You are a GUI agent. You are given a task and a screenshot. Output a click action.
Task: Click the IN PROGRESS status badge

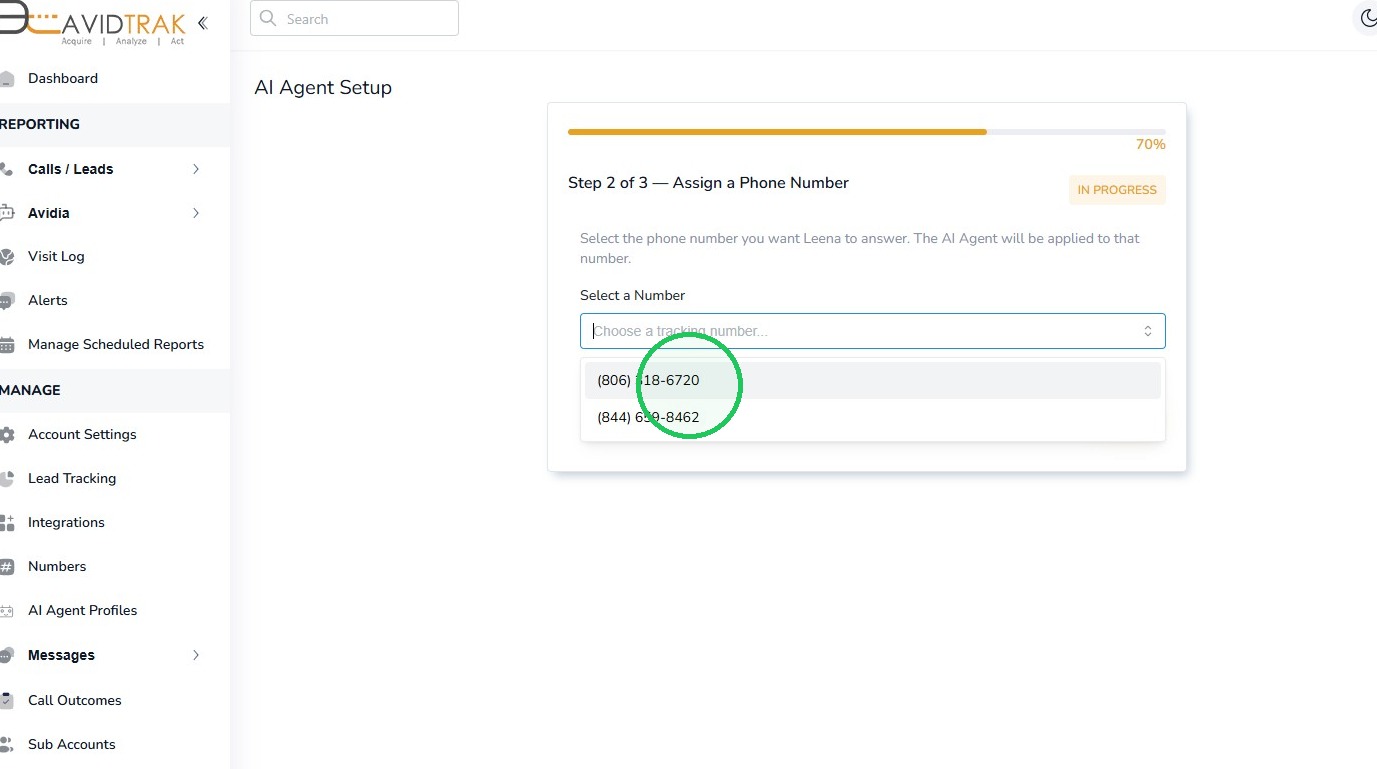(x=1117, y=190)
